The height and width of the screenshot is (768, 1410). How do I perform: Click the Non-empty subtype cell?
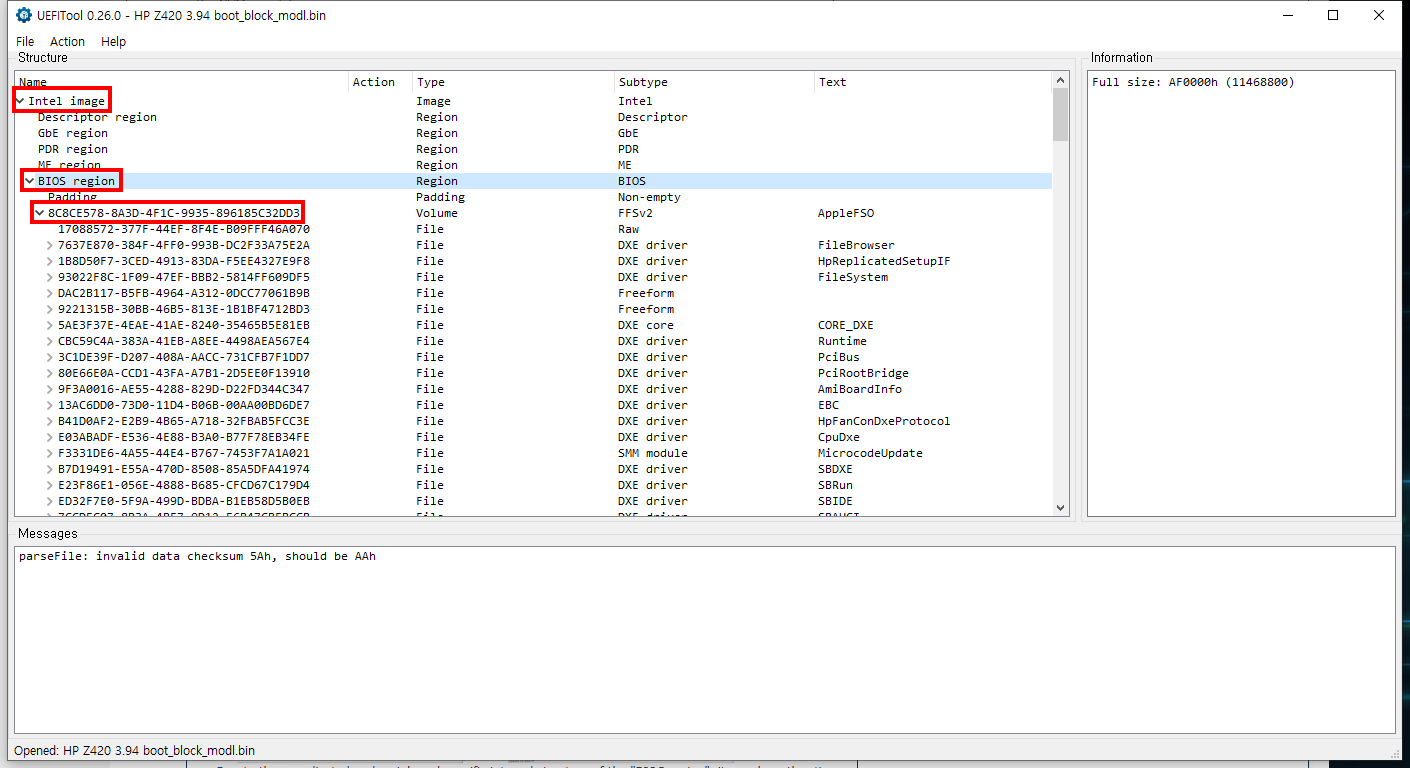click(649, 197)
